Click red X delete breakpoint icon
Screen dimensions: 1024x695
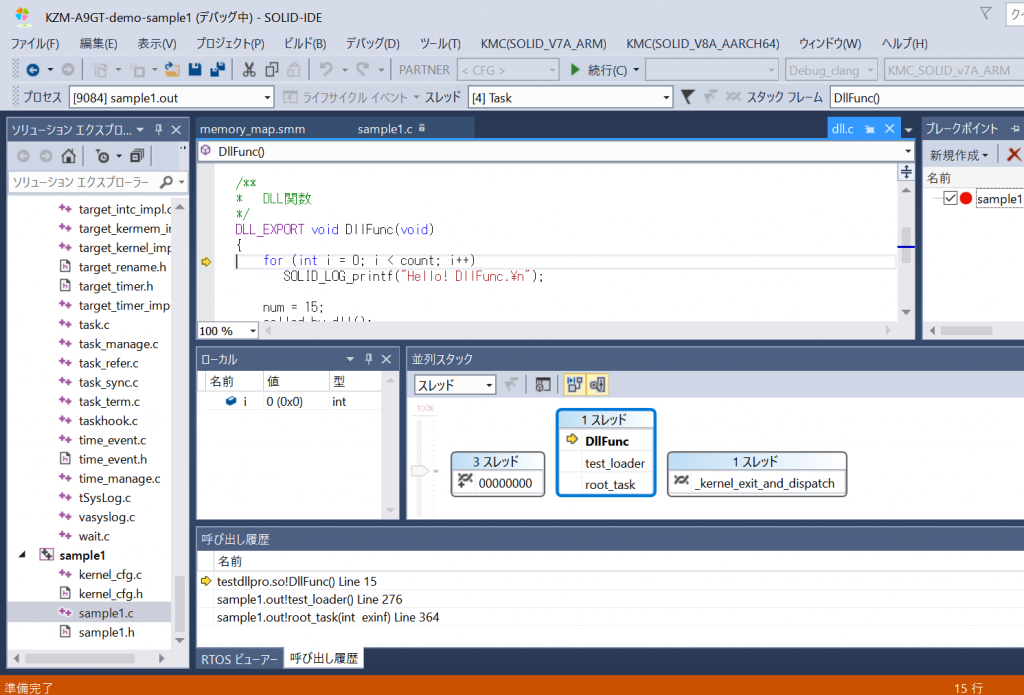(1013, 155)
